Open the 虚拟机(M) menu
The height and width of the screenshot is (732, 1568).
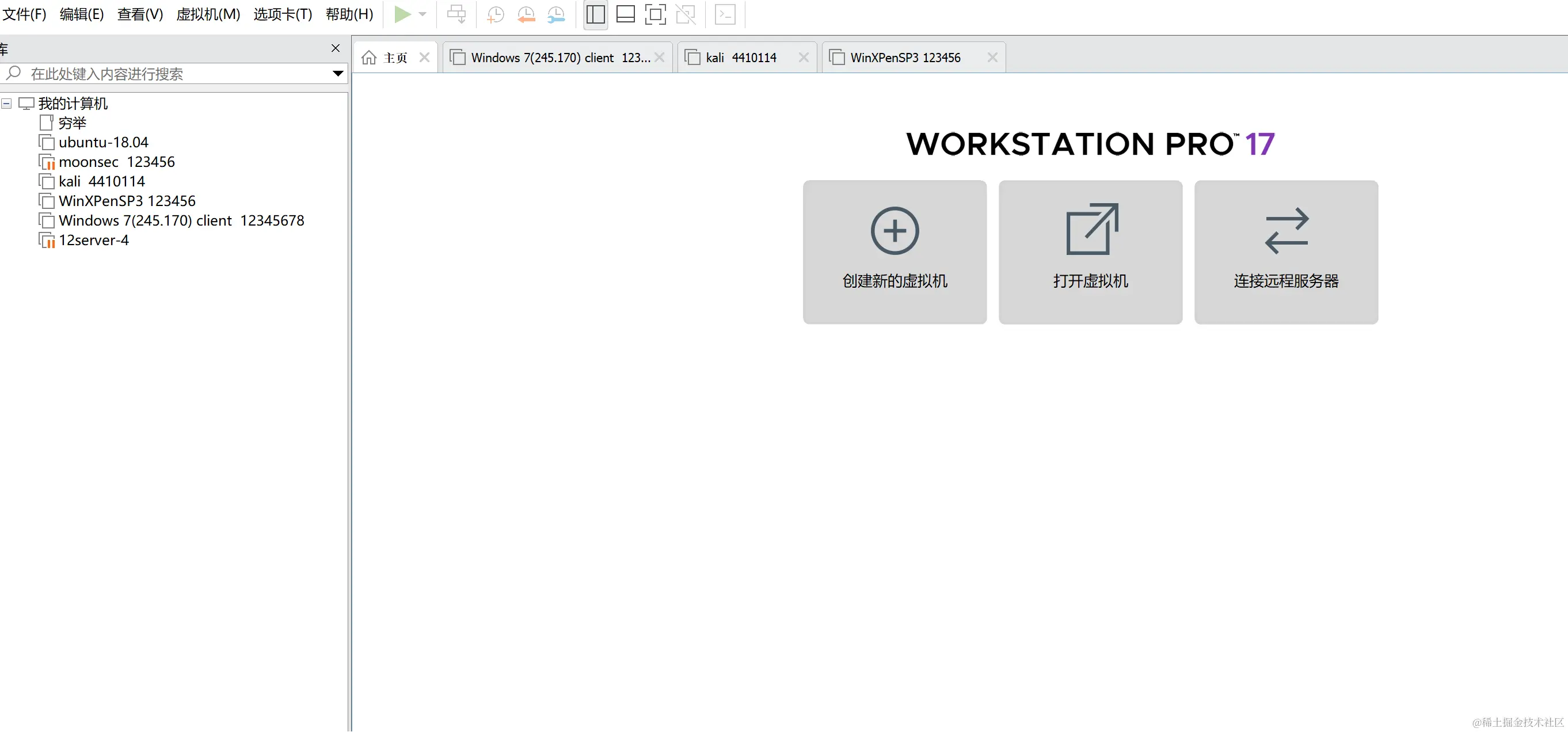tap(208, 14)
